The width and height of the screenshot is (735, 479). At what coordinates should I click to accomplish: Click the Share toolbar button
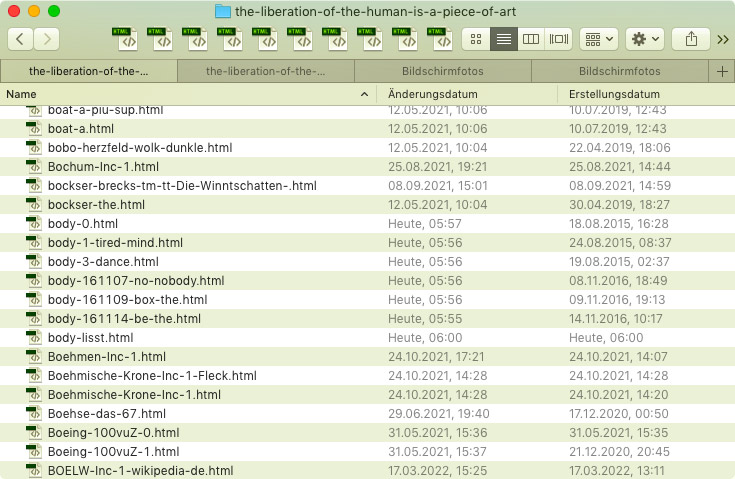[x=691, y=39]
